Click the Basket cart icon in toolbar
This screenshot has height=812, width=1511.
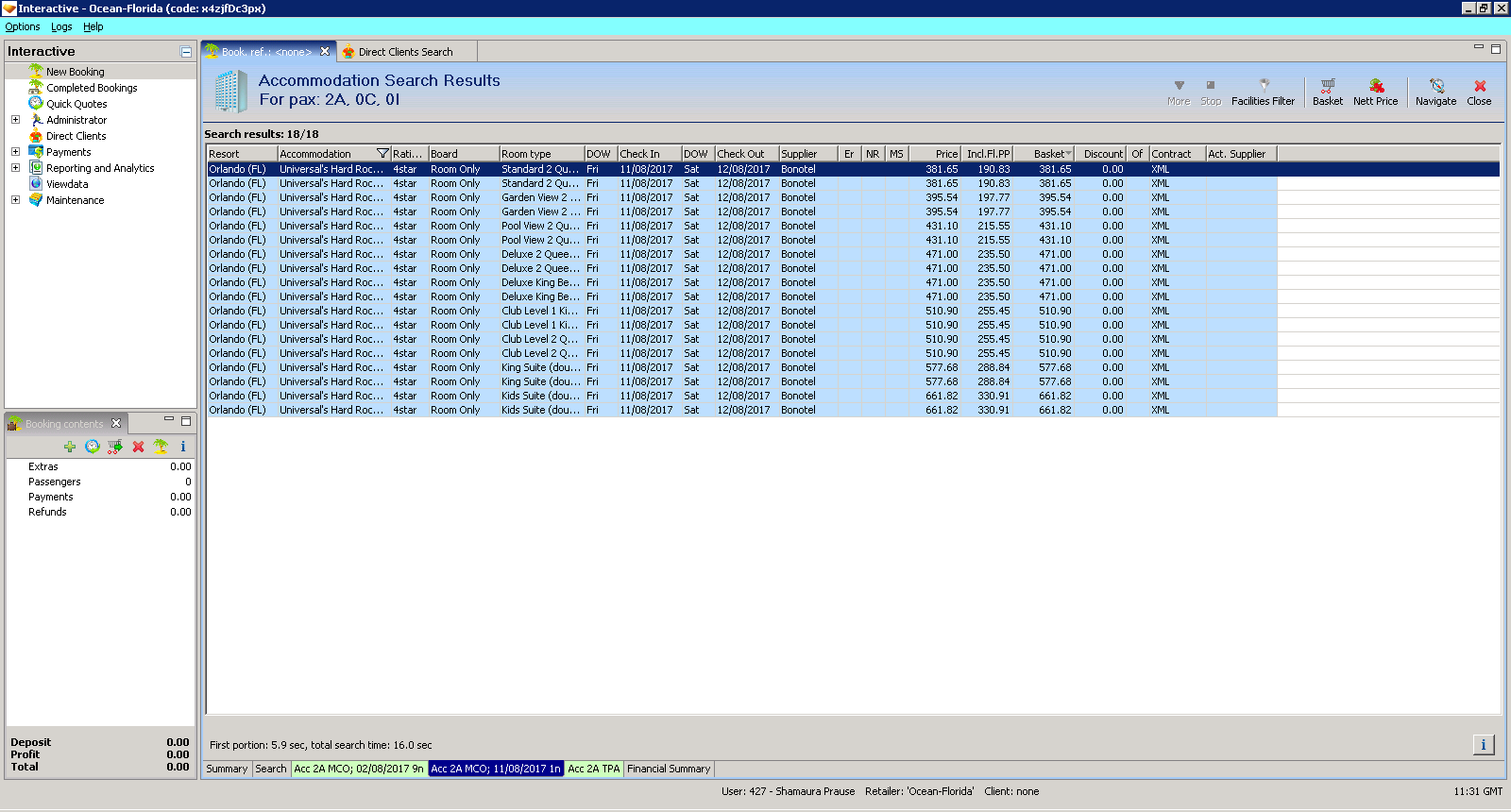(1327, 86)
